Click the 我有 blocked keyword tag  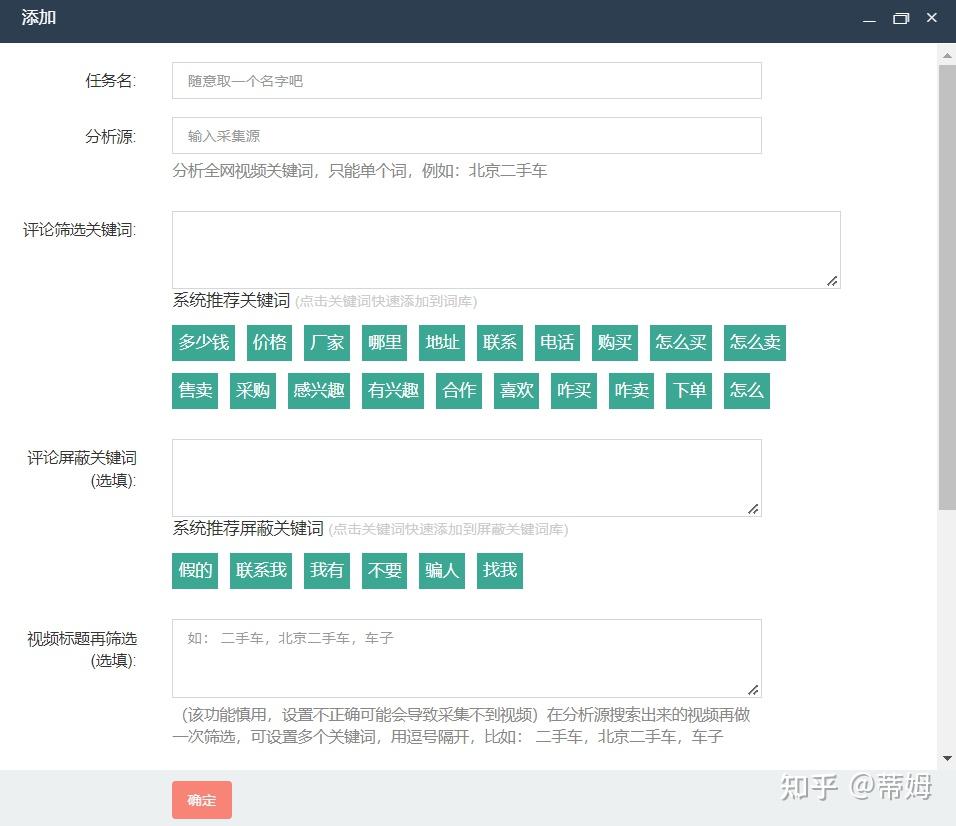pos(327,571)
